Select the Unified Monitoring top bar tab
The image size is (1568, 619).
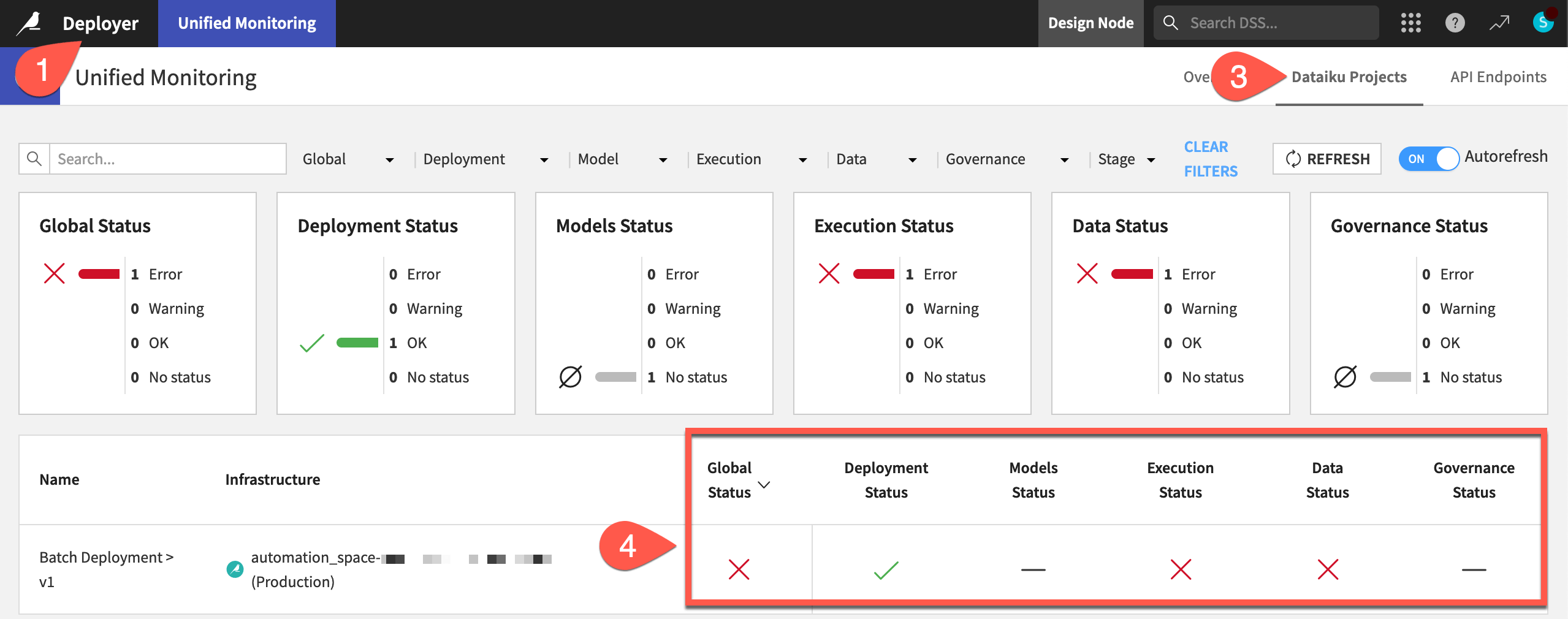tap(247, 23)
